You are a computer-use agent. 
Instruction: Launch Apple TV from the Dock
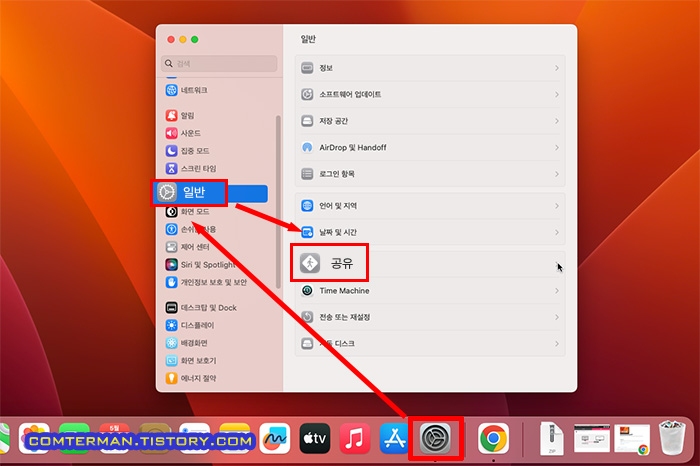click(x=315, y=438)
